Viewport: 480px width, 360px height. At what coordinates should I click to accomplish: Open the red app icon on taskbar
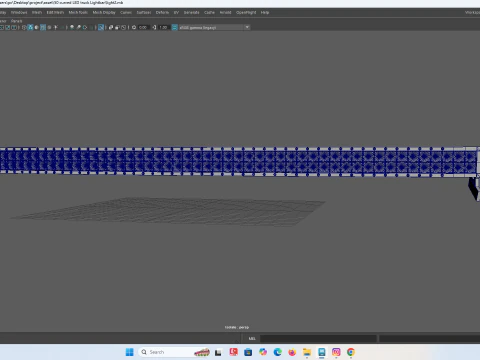233,352
